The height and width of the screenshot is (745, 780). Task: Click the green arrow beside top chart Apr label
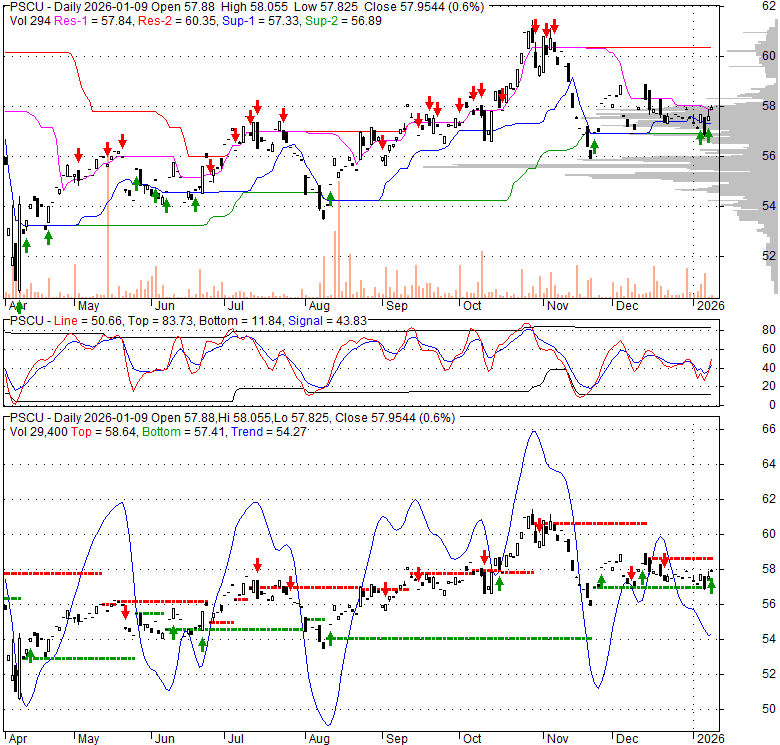(x=19, y=306)
